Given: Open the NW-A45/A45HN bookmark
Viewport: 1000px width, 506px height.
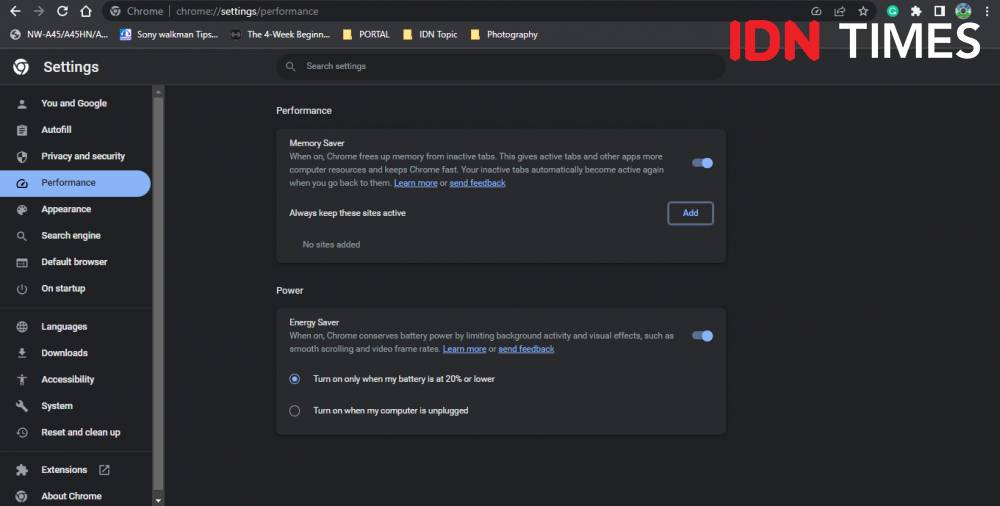Looking at the screenshot, I should coord(59,34).
